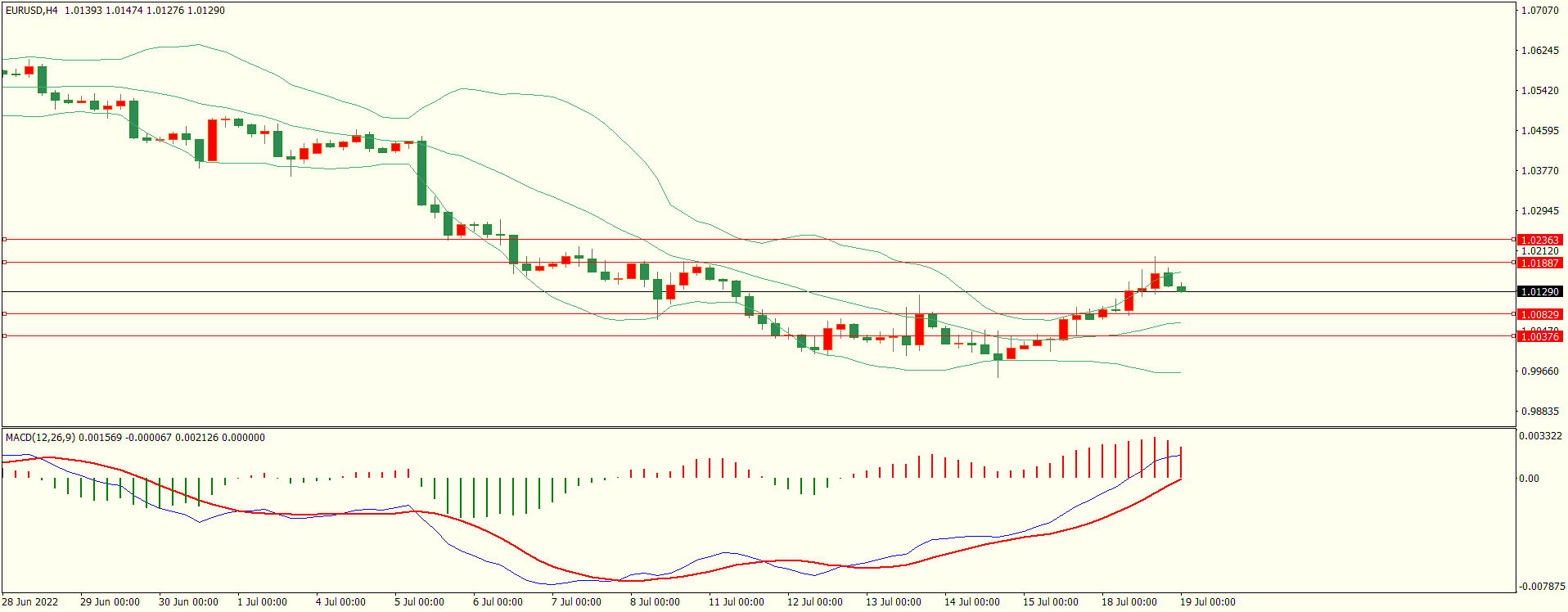
Task: Click the 8 Jul 00:00 date label
Action: pos(655,602)
